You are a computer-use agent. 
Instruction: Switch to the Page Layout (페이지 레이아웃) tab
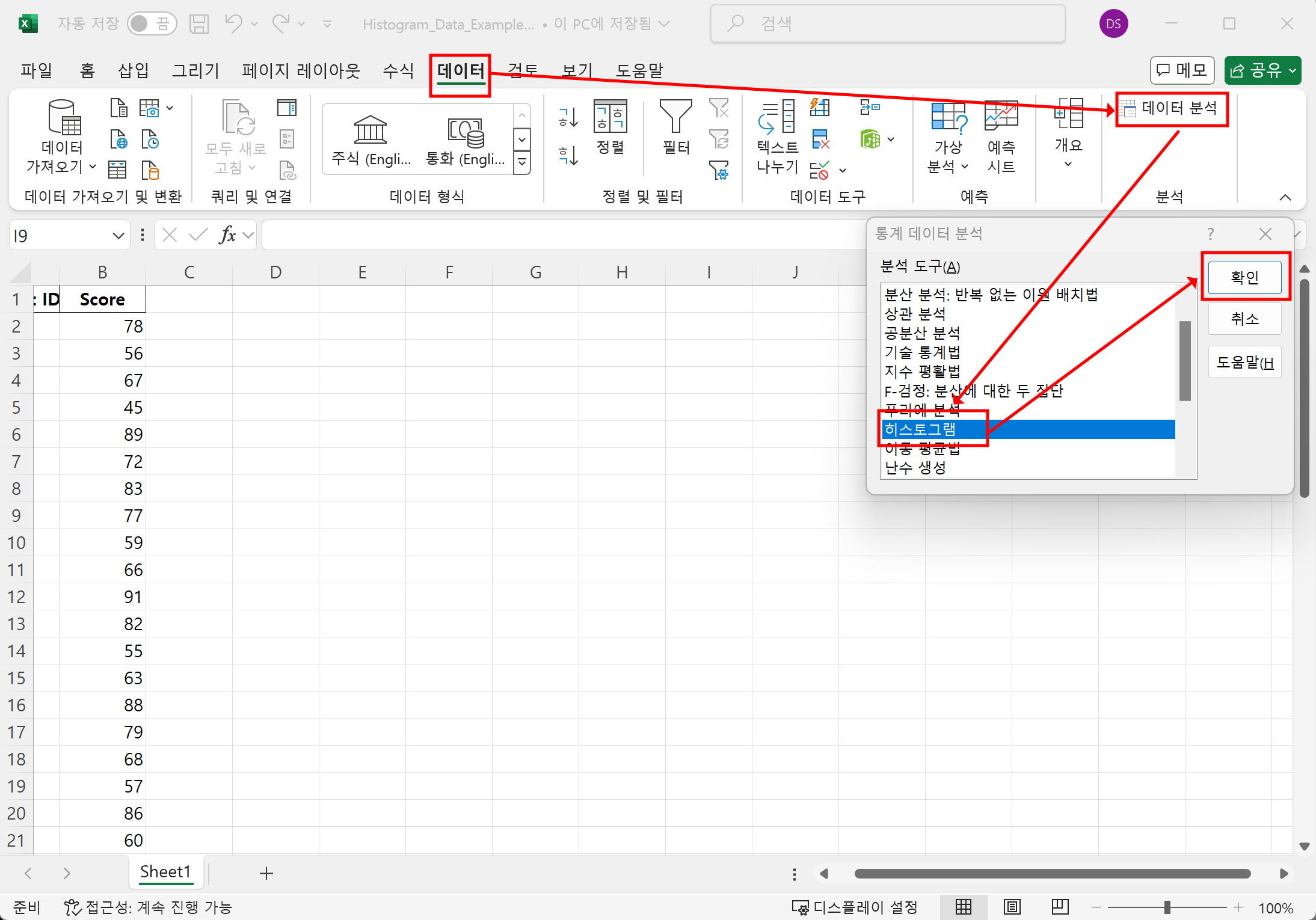(301, 70)
